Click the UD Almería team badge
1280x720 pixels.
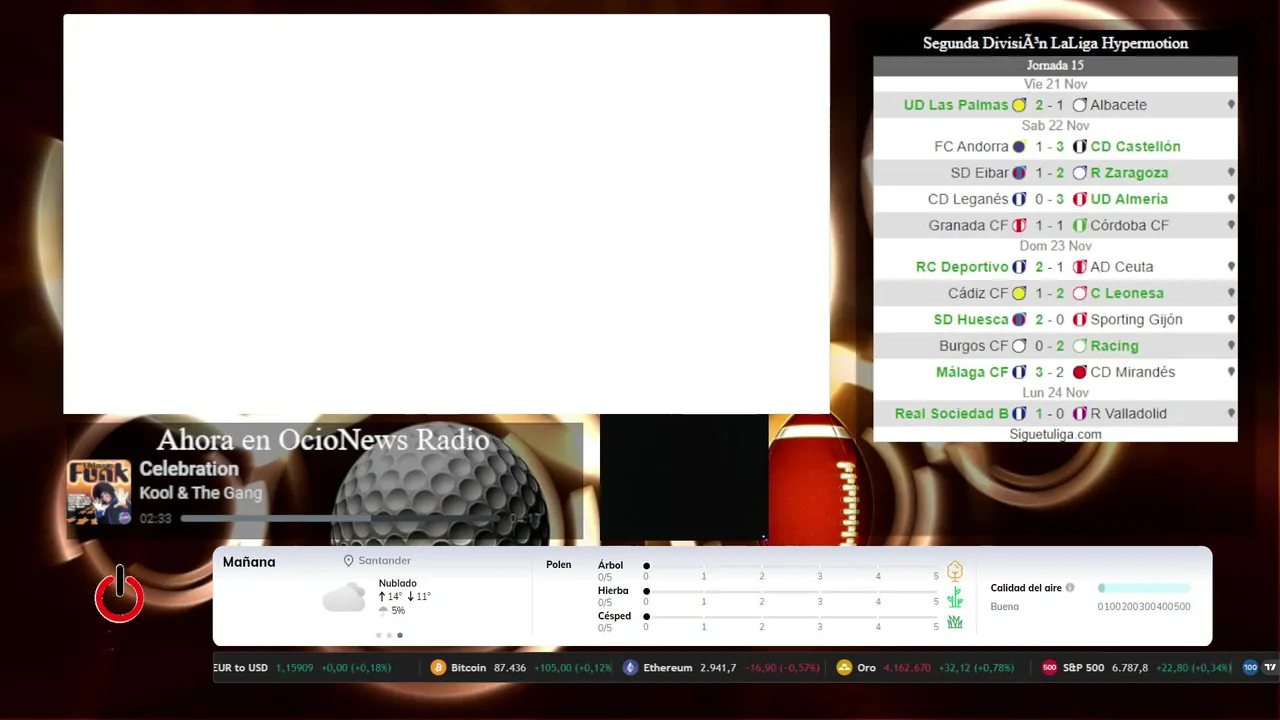1079,199
